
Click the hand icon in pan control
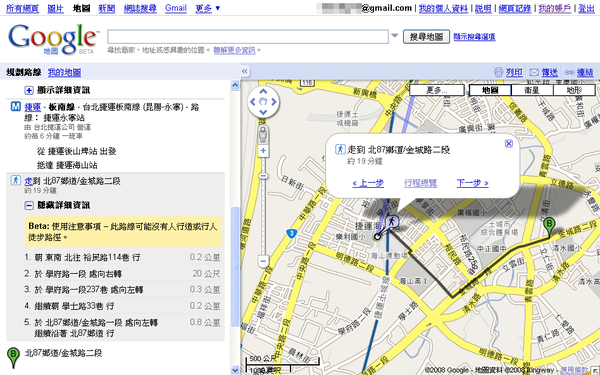pyautogui.click(x=263, y=102)
